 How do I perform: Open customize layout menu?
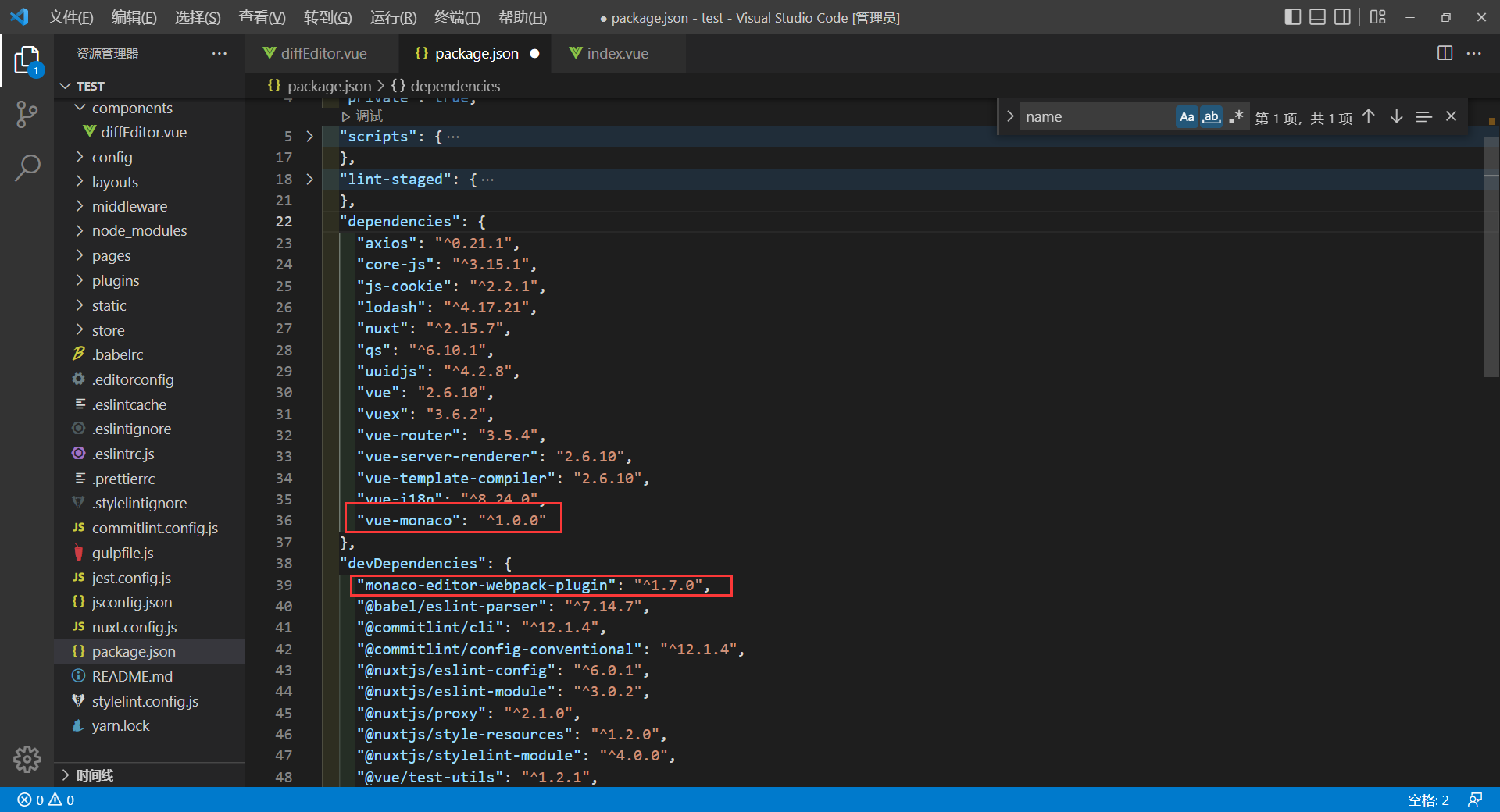click(x=1377, y=17)
